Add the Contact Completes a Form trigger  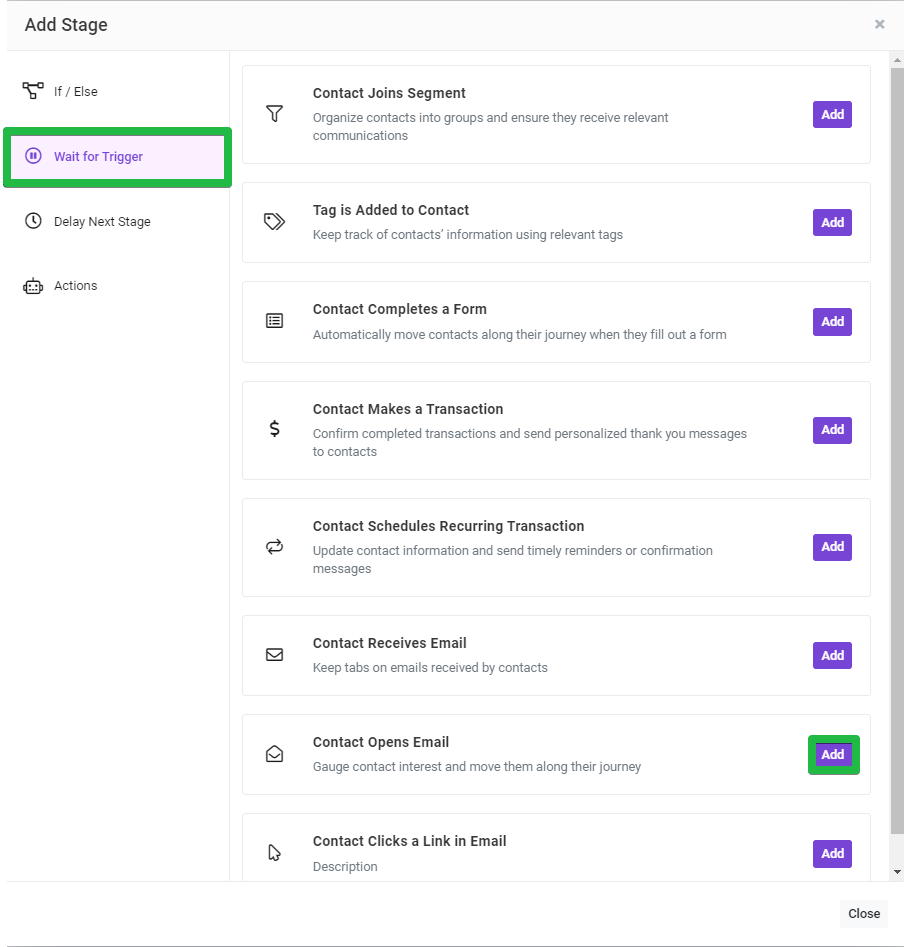coord(832,321)
